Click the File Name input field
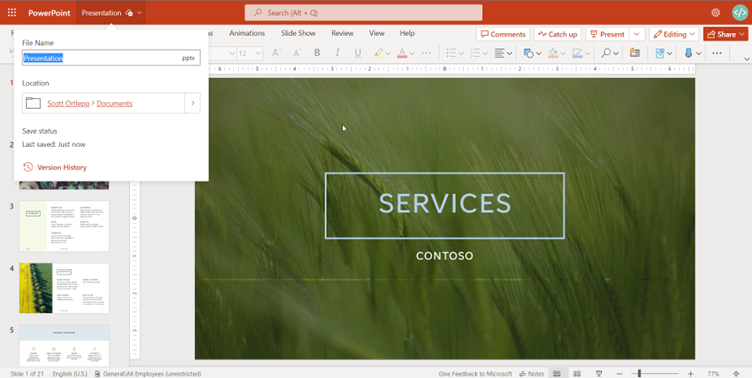The height and width of the screenshot is (378, 752). point(111,58)
